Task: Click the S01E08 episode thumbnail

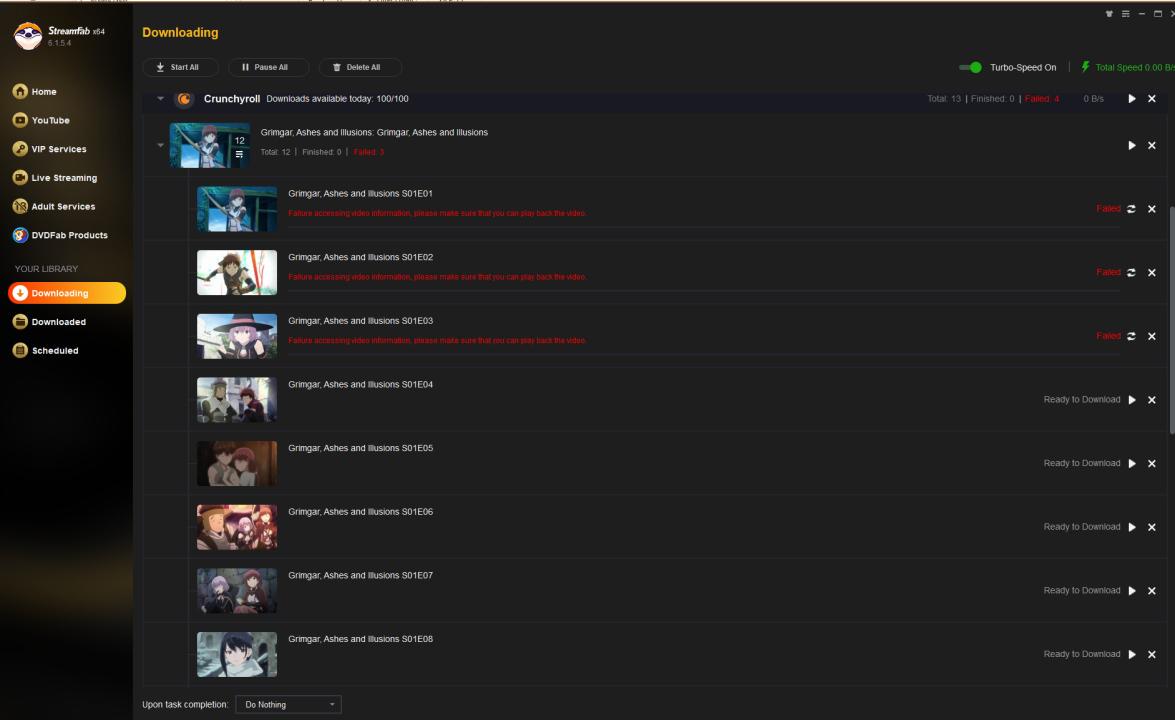Action: (237, 655)
